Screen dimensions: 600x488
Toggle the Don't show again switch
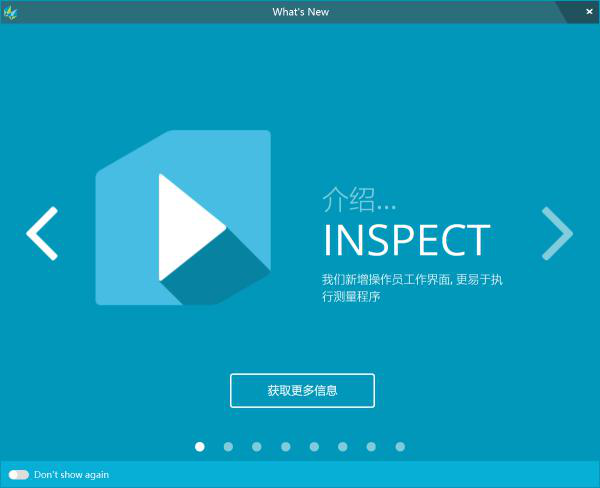pos(18,475)
